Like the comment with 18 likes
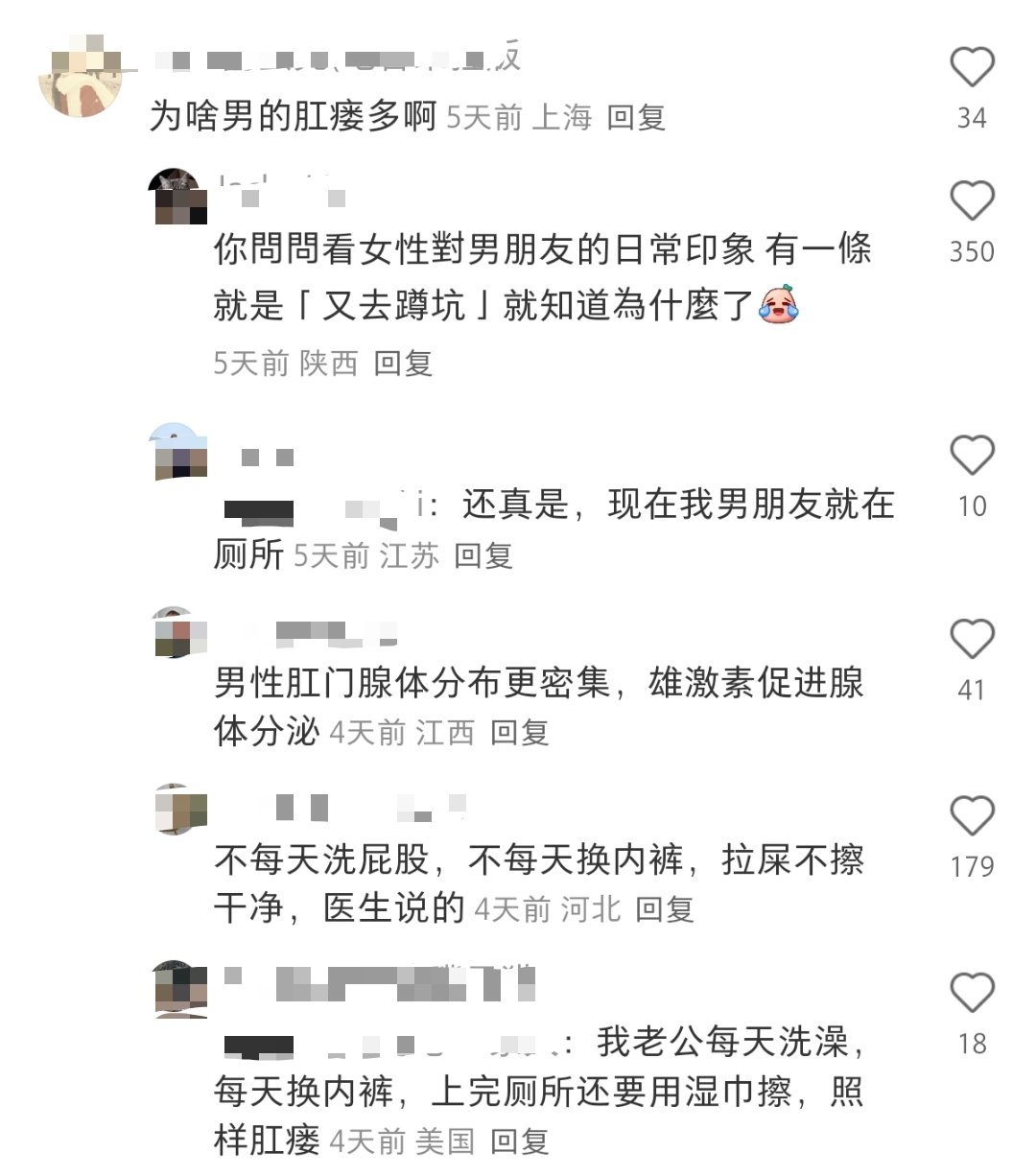 [x=972, y=993]
